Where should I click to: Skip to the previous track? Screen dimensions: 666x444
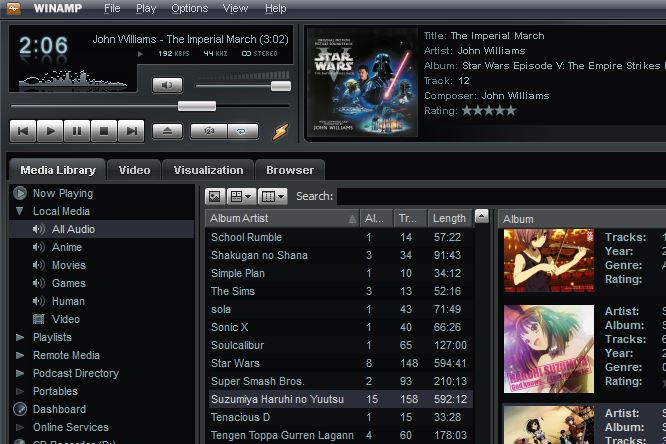coord(23,131)
